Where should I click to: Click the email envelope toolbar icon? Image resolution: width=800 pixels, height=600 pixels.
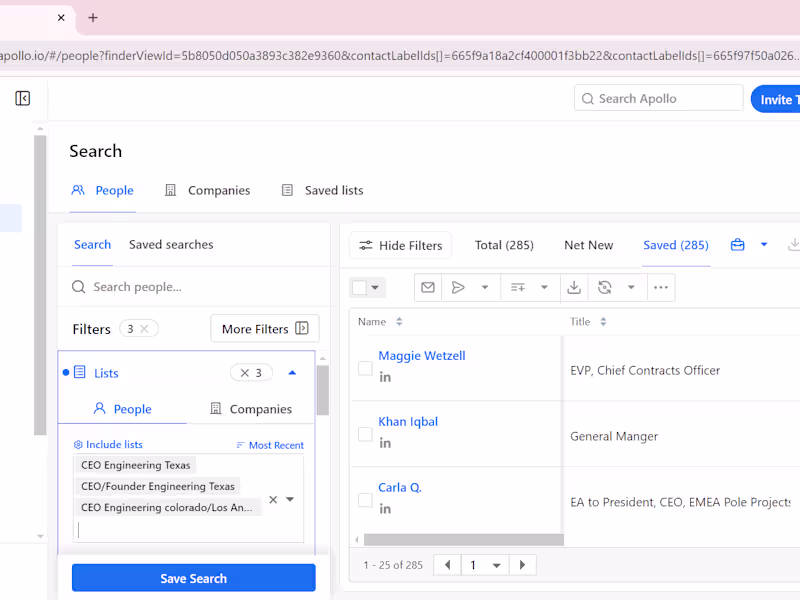click(x=428, y=287)
